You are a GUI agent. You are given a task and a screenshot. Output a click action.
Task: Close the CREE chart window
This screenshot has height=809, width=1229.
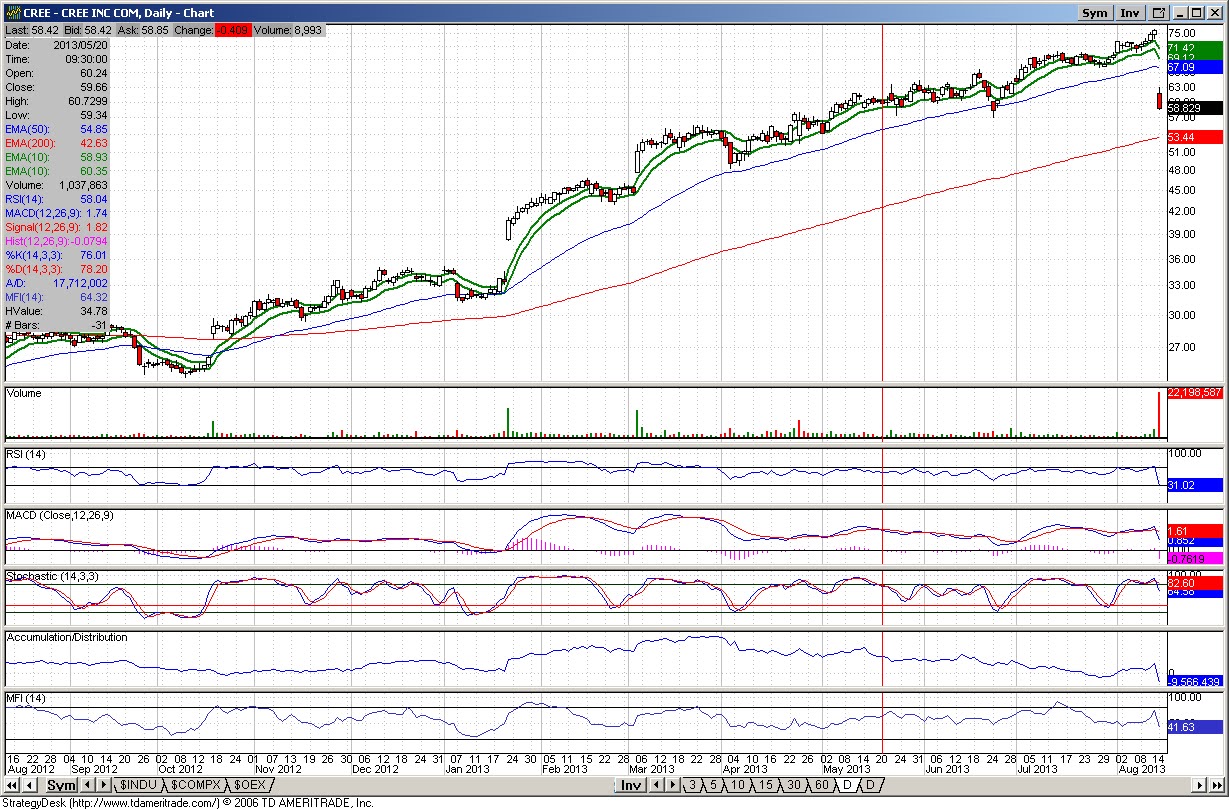coord(1215,12)
